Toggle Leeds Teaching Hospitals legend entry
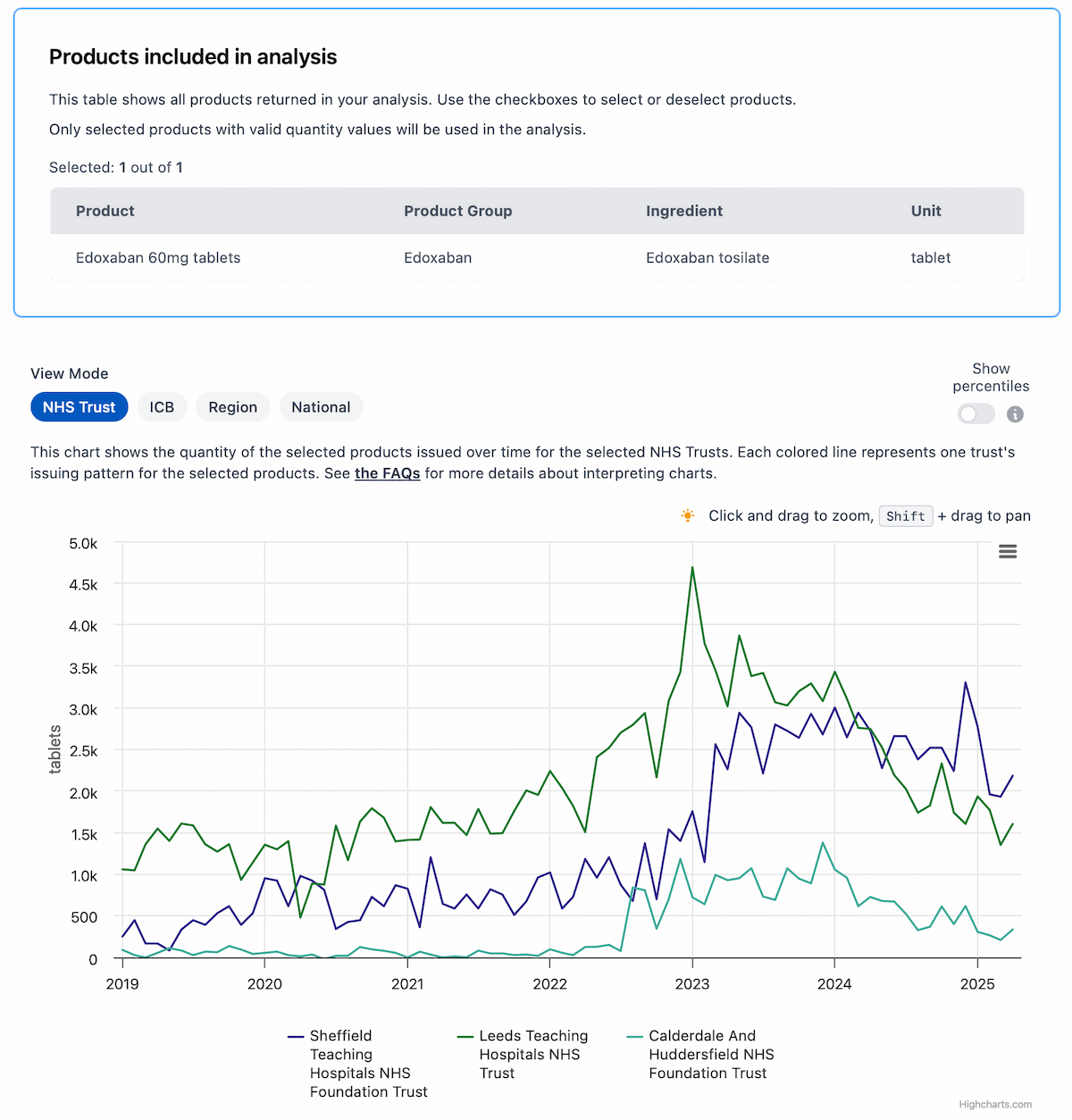Image resolution: width=1072 pixels, height=1120 pixels. point(532,1054)
